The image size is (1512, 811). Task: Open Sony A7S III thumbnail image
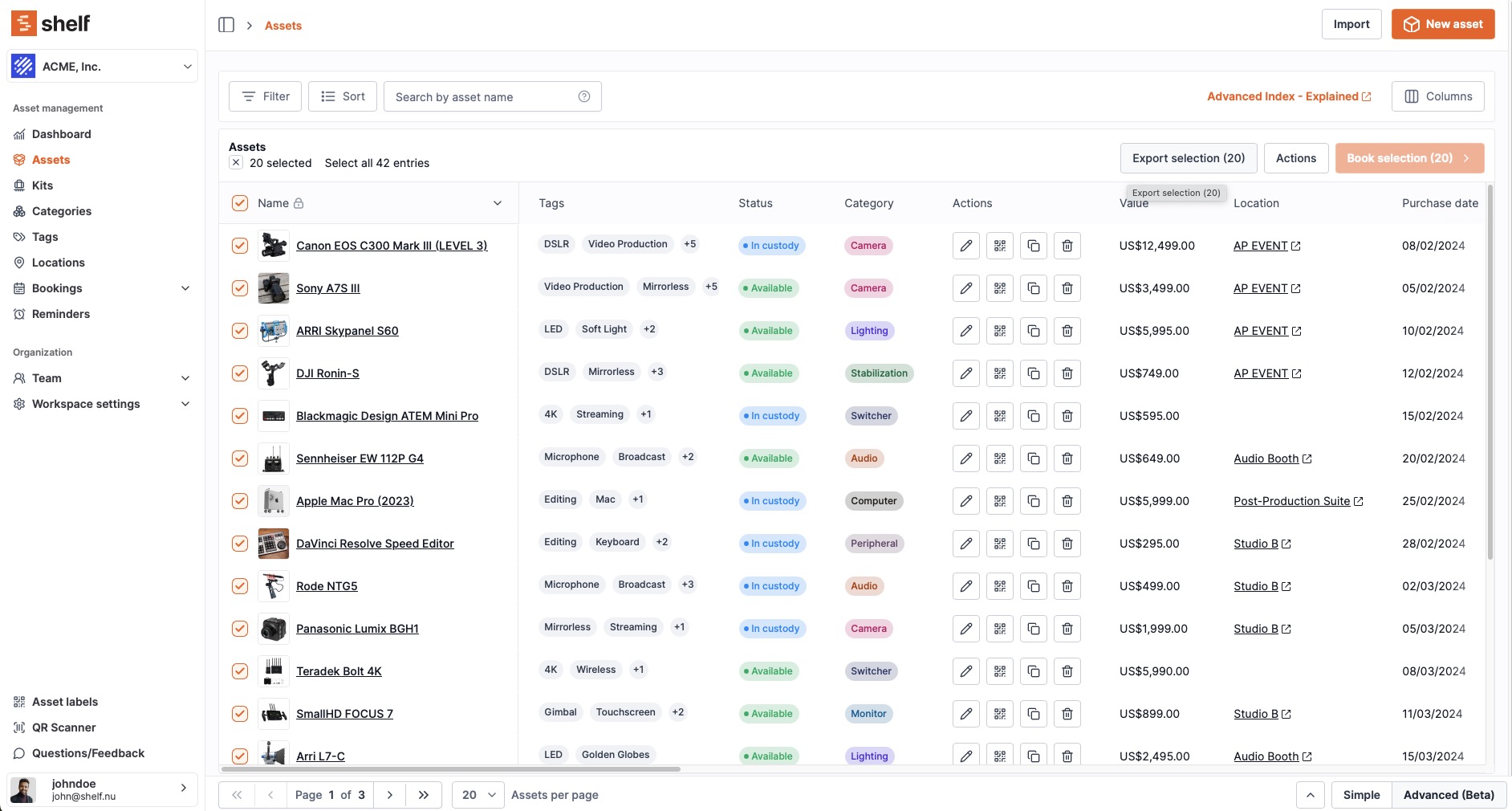pyautogui.click(x=274, y=288)
